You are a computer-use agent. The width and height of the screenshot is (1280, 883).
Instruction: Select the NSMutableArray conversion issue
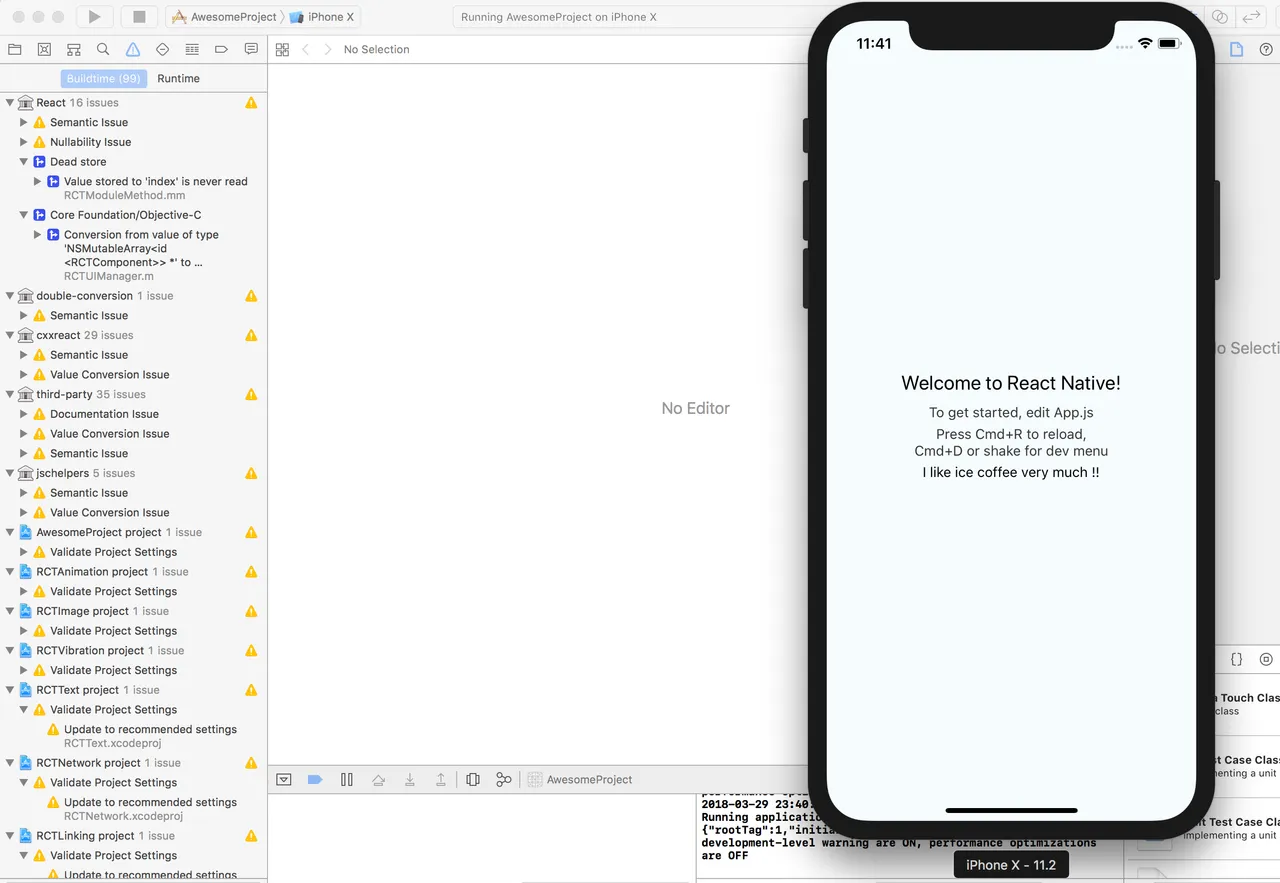[141, 248]
